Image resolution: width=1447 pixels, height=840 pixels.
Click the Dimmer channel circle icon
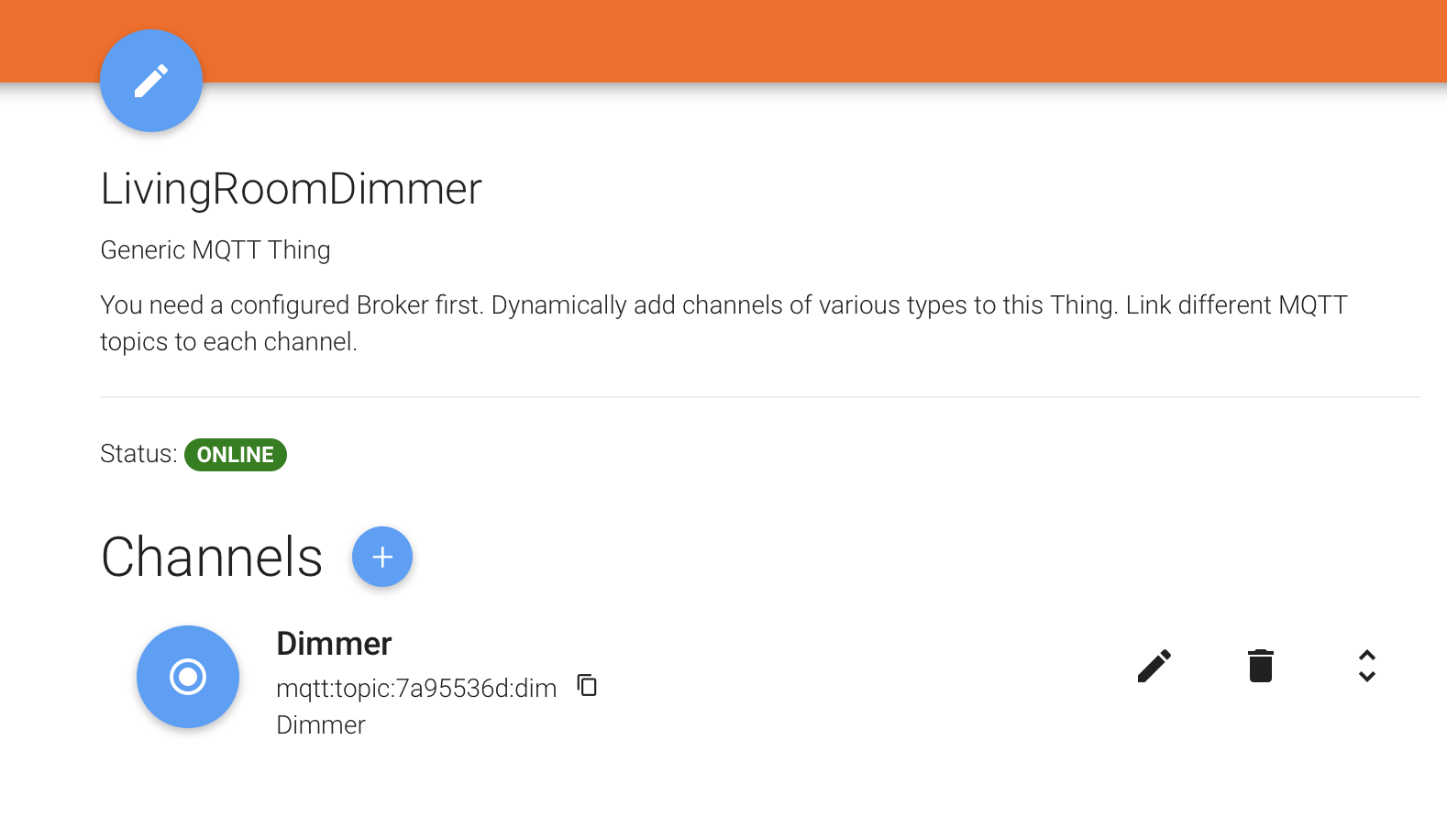(x=188, y=677)
